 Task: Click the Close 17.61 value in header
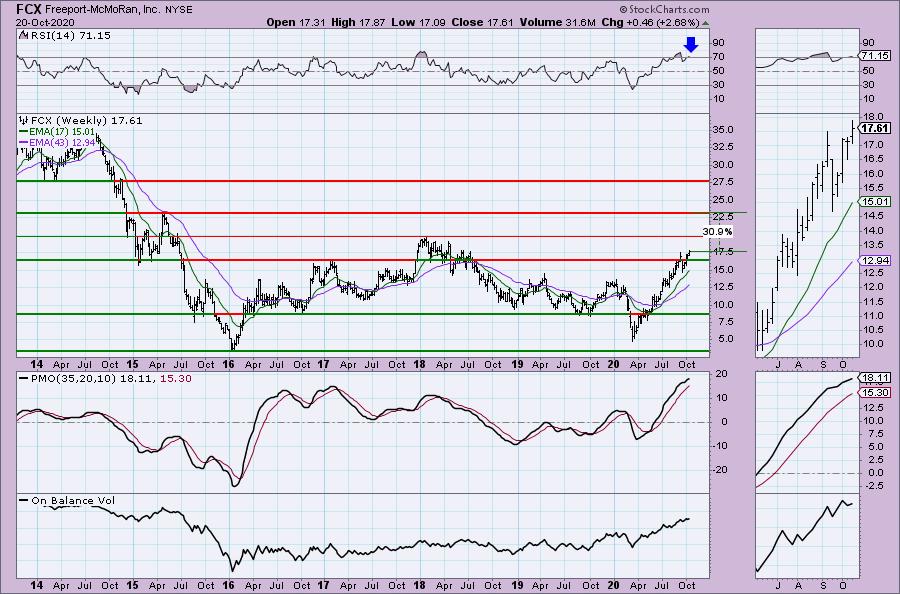point(483,22)
